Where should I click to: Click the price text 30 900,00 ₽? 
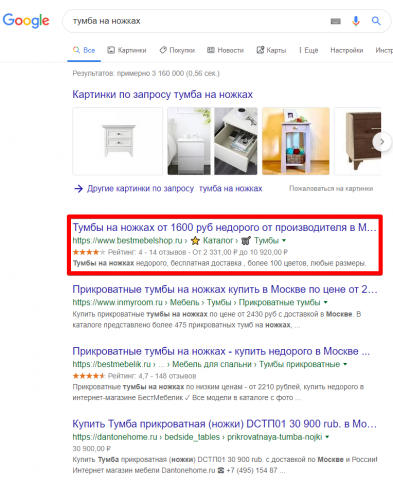pos(92,449)
